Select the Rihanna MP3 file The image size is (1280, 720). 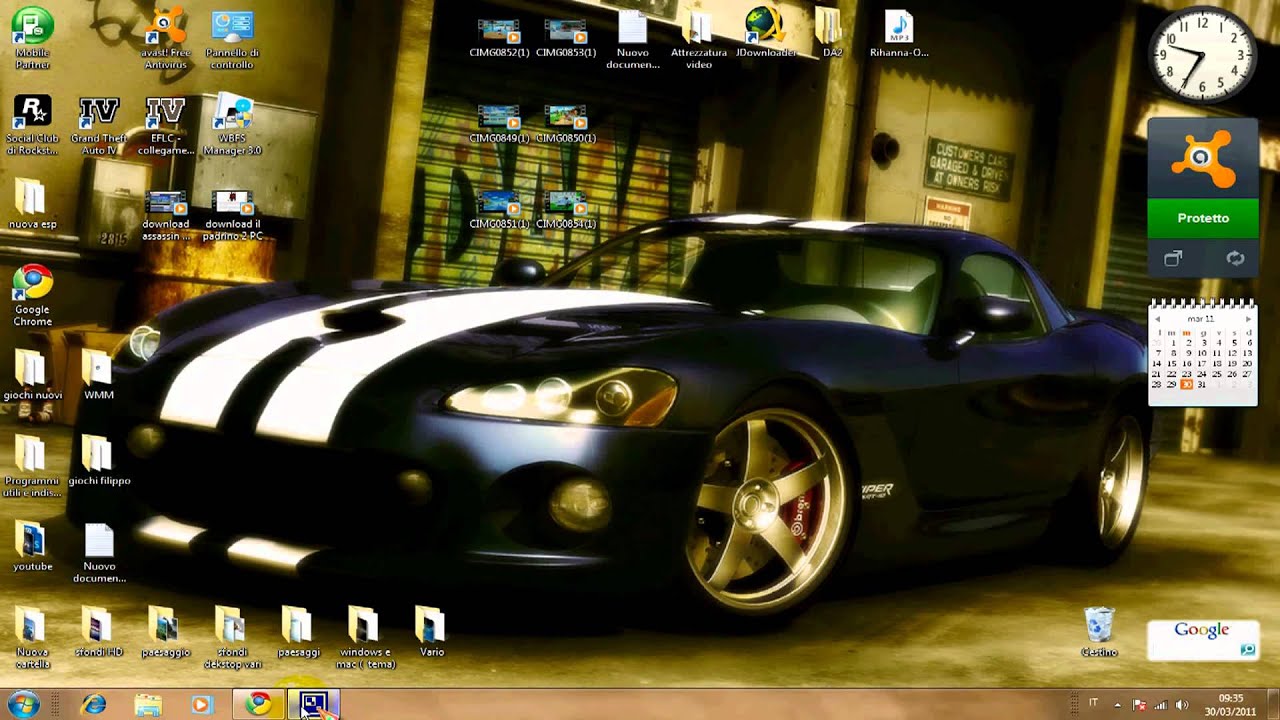click(x=899, y=33)
